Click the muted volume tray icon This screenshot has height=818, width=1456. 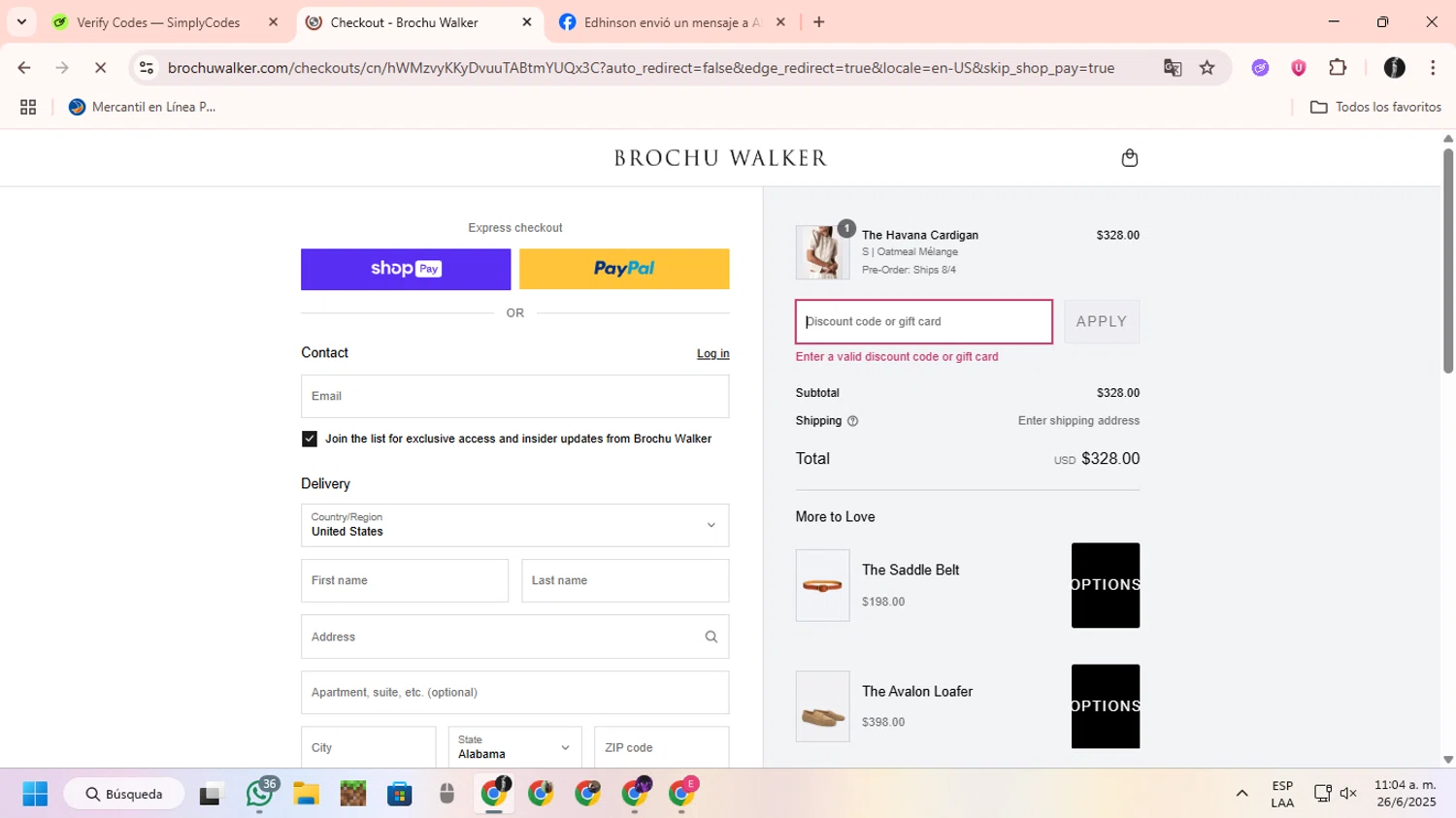[1348, 794]
